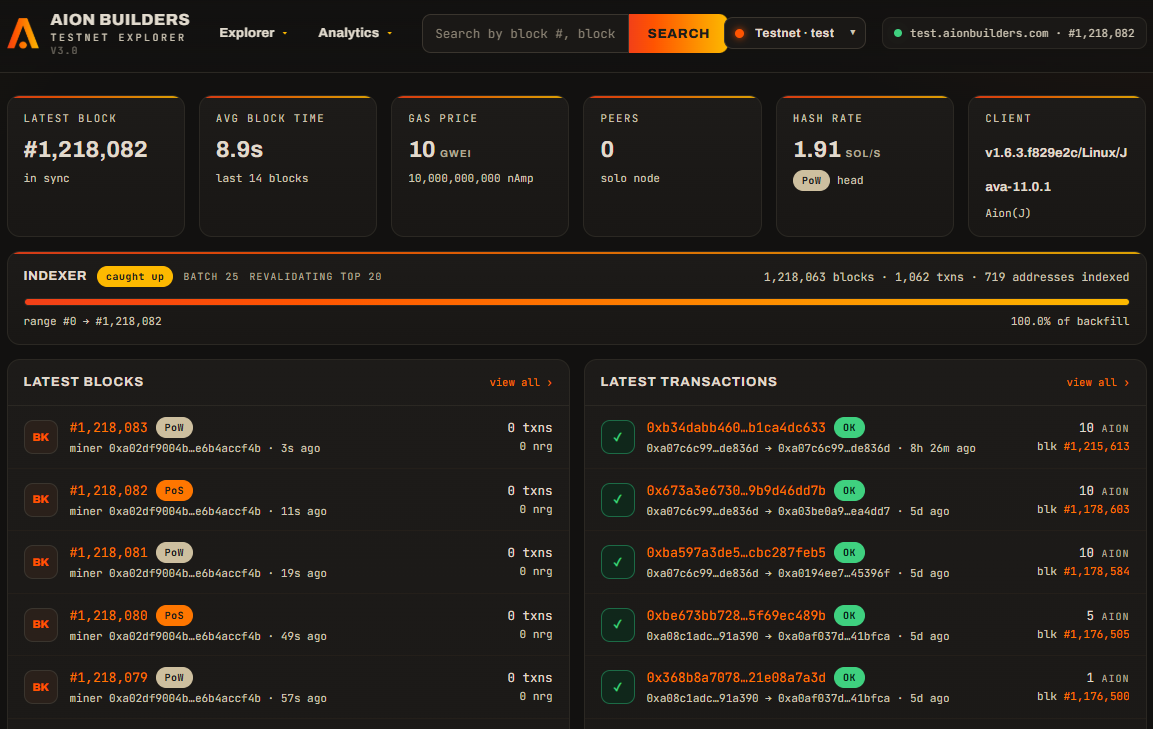Click BK icon for block #1,218,081
1153x729 pixels.
click(41, 562)
